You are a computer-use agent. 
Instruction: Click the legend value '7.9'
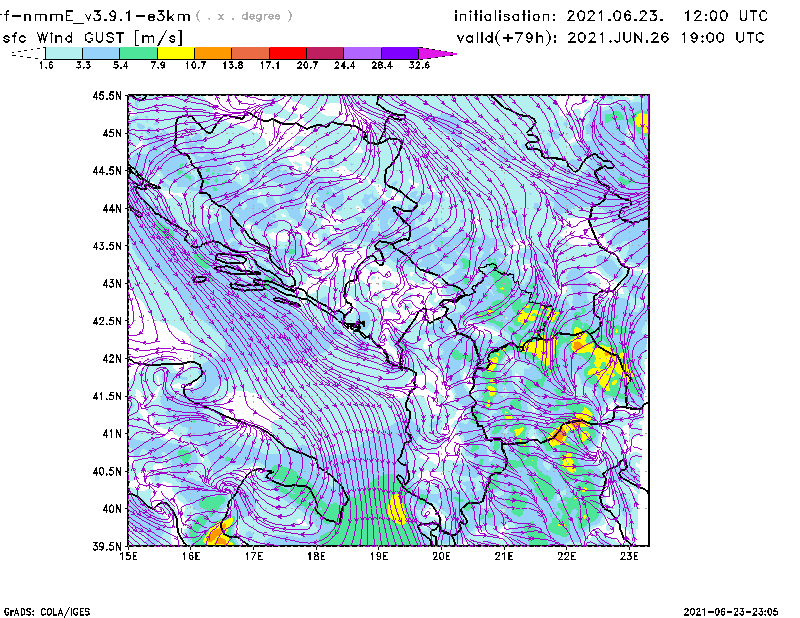[x=158, y=65]
